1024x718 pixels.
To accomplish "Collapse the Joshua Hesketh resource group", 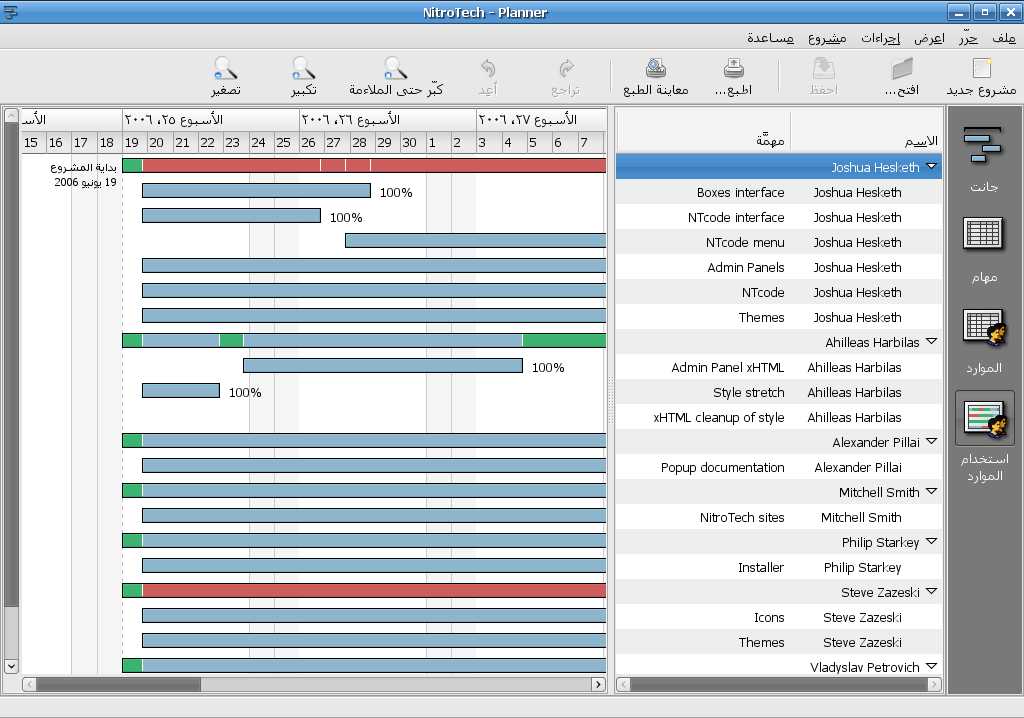I will [931, 167].
